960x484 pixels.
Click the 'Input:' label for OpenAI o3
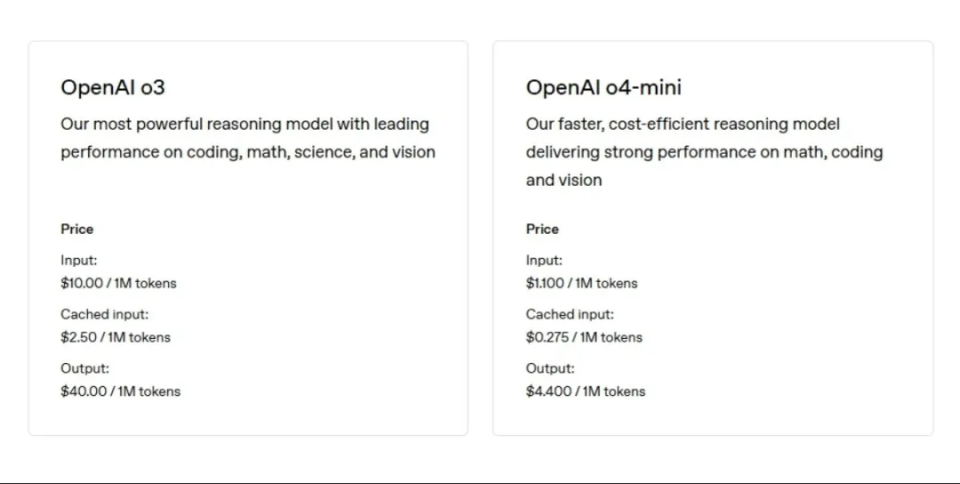pos(79,260)
